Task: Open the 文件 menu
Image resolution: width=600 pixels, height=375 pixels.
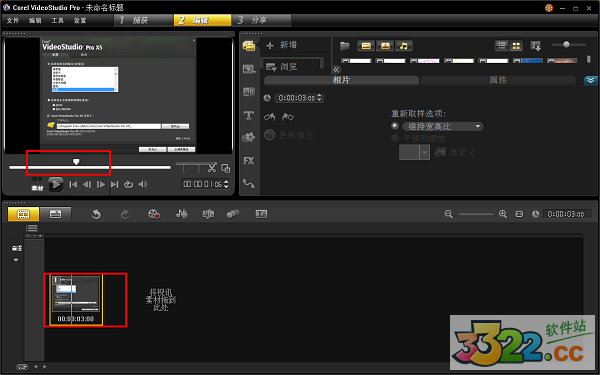Action: point(13,20)
